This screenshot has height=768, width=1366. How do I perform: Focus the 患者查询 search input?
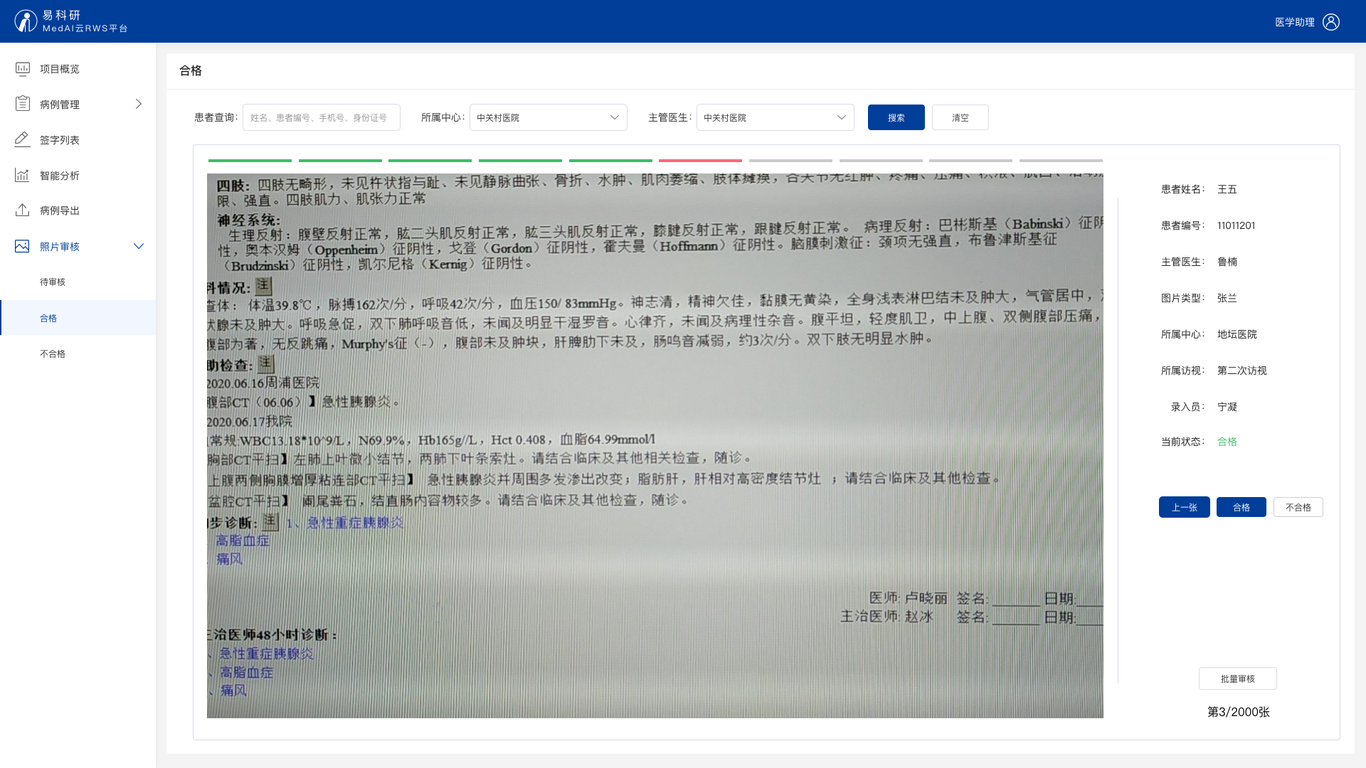321,117
